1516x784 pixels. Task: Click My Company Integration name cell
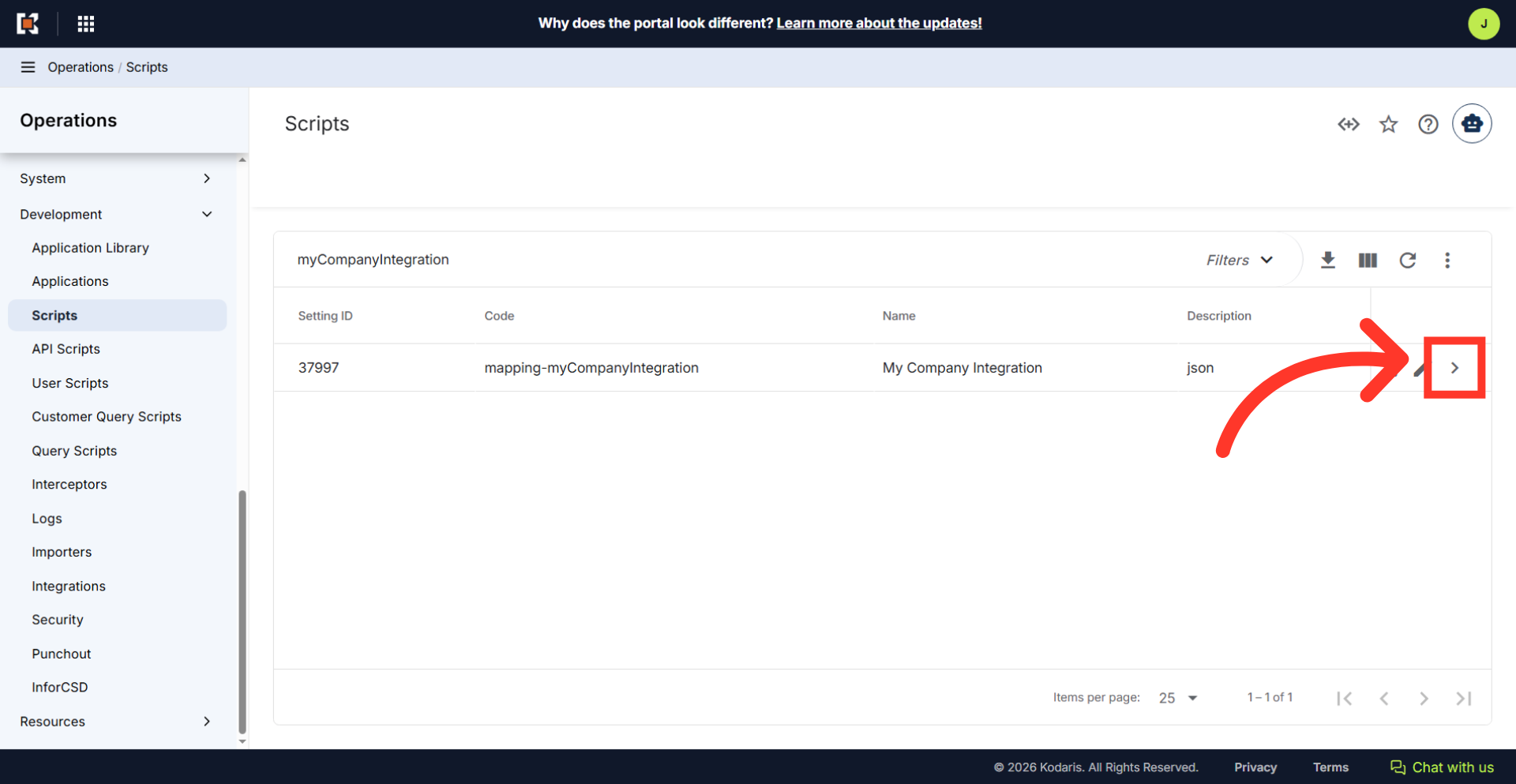click(962, 368)
